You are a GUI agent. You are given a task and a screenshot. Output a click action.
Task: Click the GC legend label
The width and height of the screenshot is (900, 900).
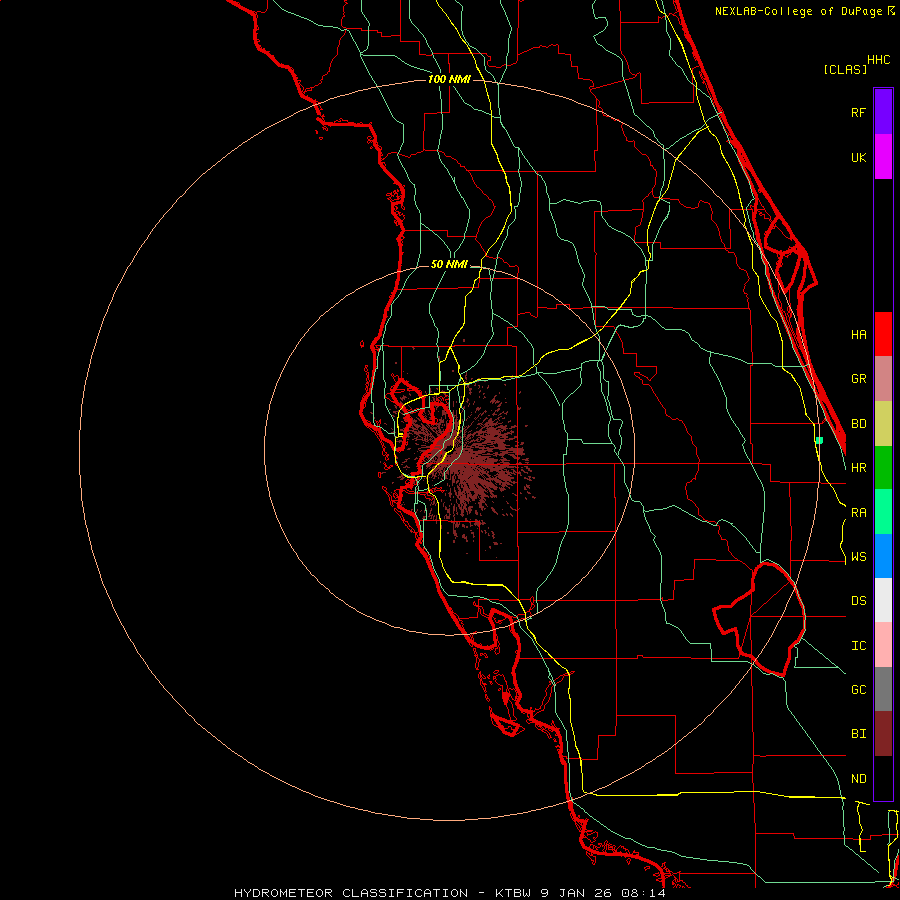pos(858,690)
